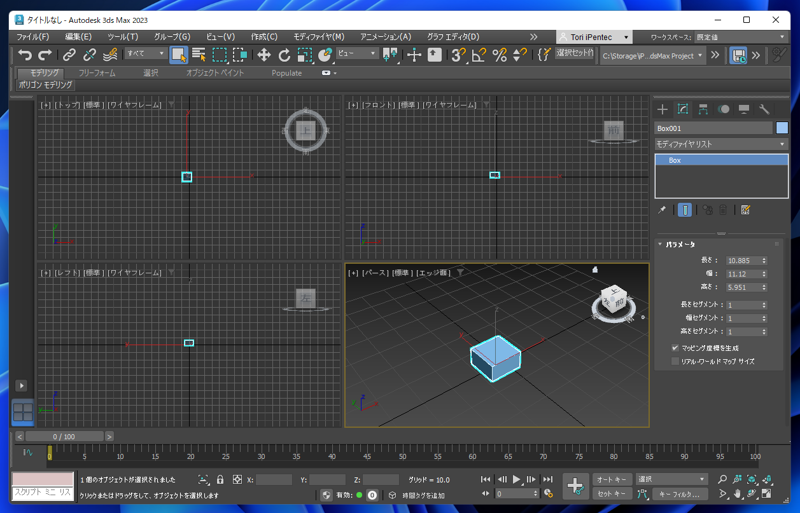Click the time slider 0 / 100 handle
This screenshot has width=800, height=513.
pos(64,437)
